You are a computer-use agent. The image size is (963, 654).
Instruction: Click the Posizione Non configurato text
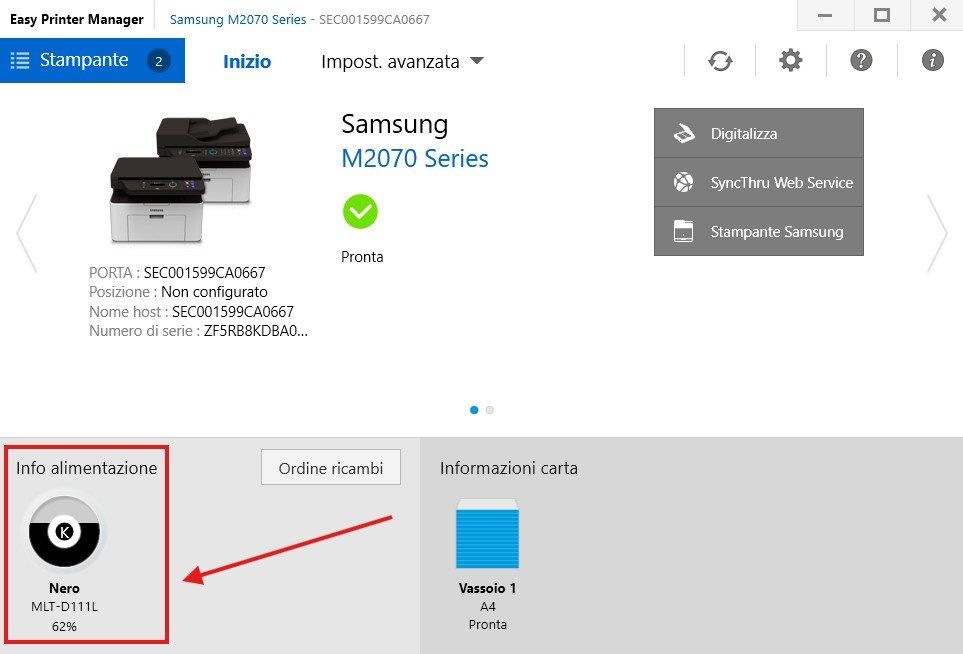click(x=178, y=292)
